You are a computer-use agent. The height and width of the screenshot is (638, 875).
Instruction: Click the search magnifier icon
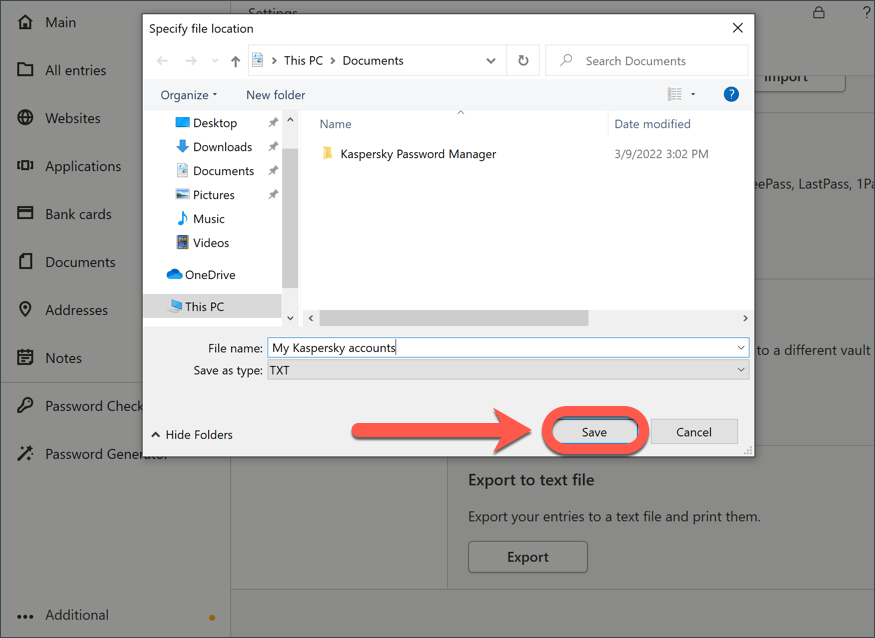(566, 60)
